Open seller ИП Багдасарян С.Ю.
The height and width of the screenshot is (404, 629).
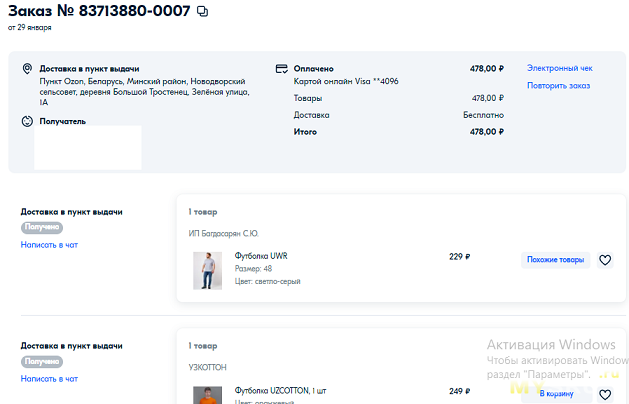(x=223, y=233)
